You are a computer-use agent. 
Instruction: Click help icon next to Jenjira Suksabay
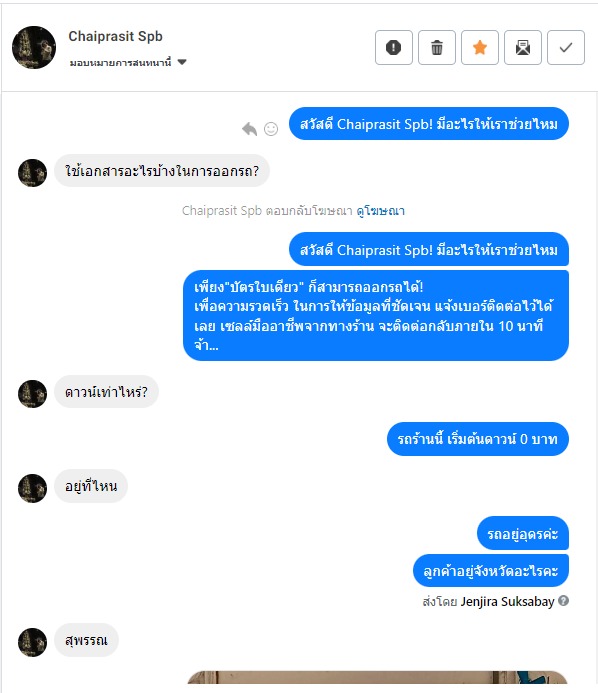[x=563, y=601]
